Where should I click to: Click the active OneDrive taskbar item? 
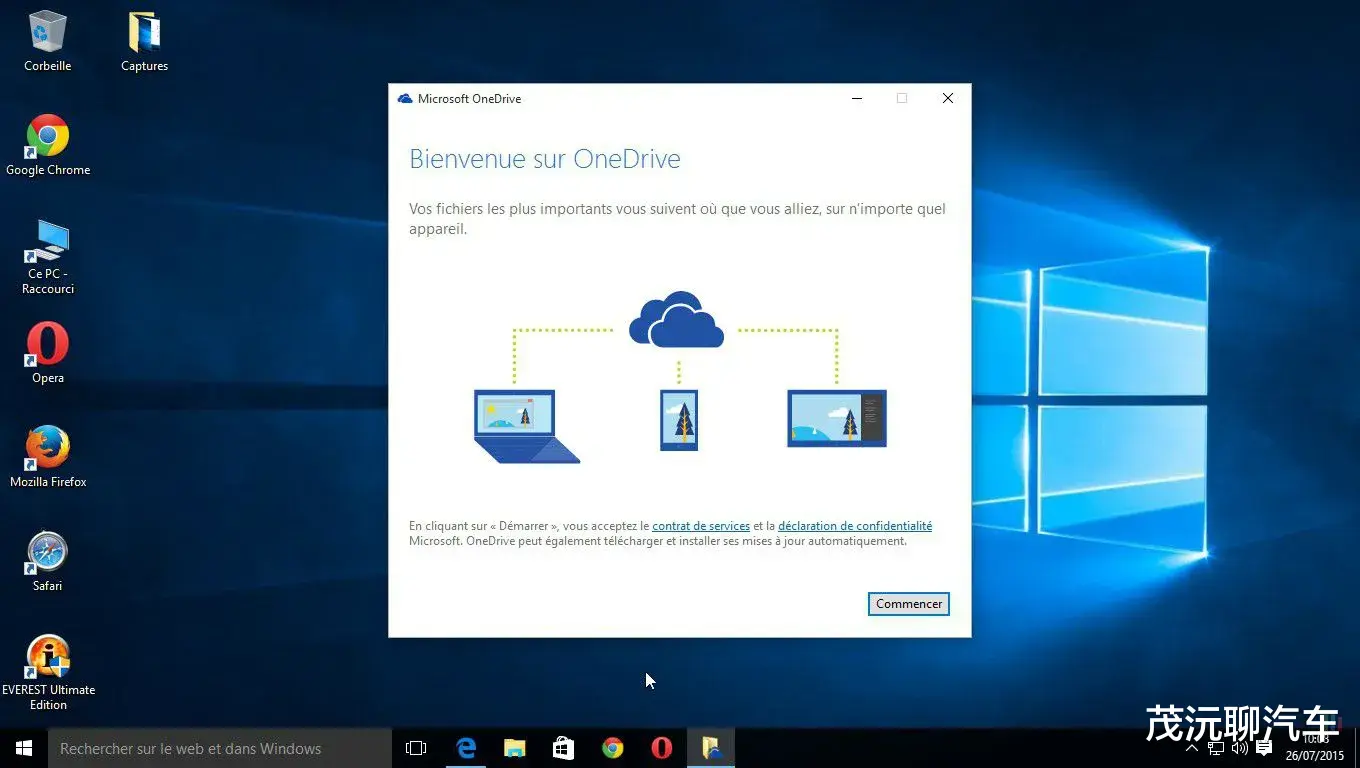click(711, 748)
